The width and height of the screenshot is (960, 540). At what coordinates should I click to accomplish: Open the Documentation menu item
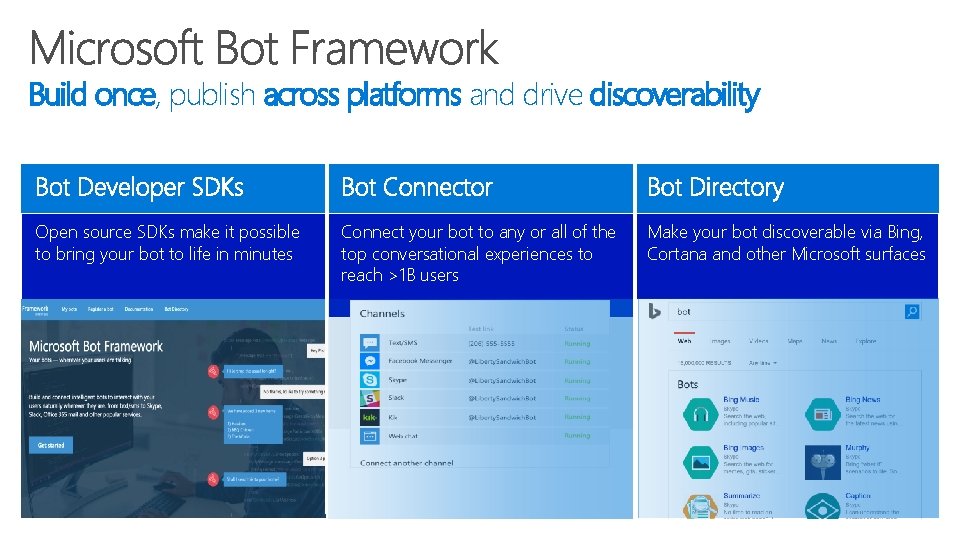point(139,309)
